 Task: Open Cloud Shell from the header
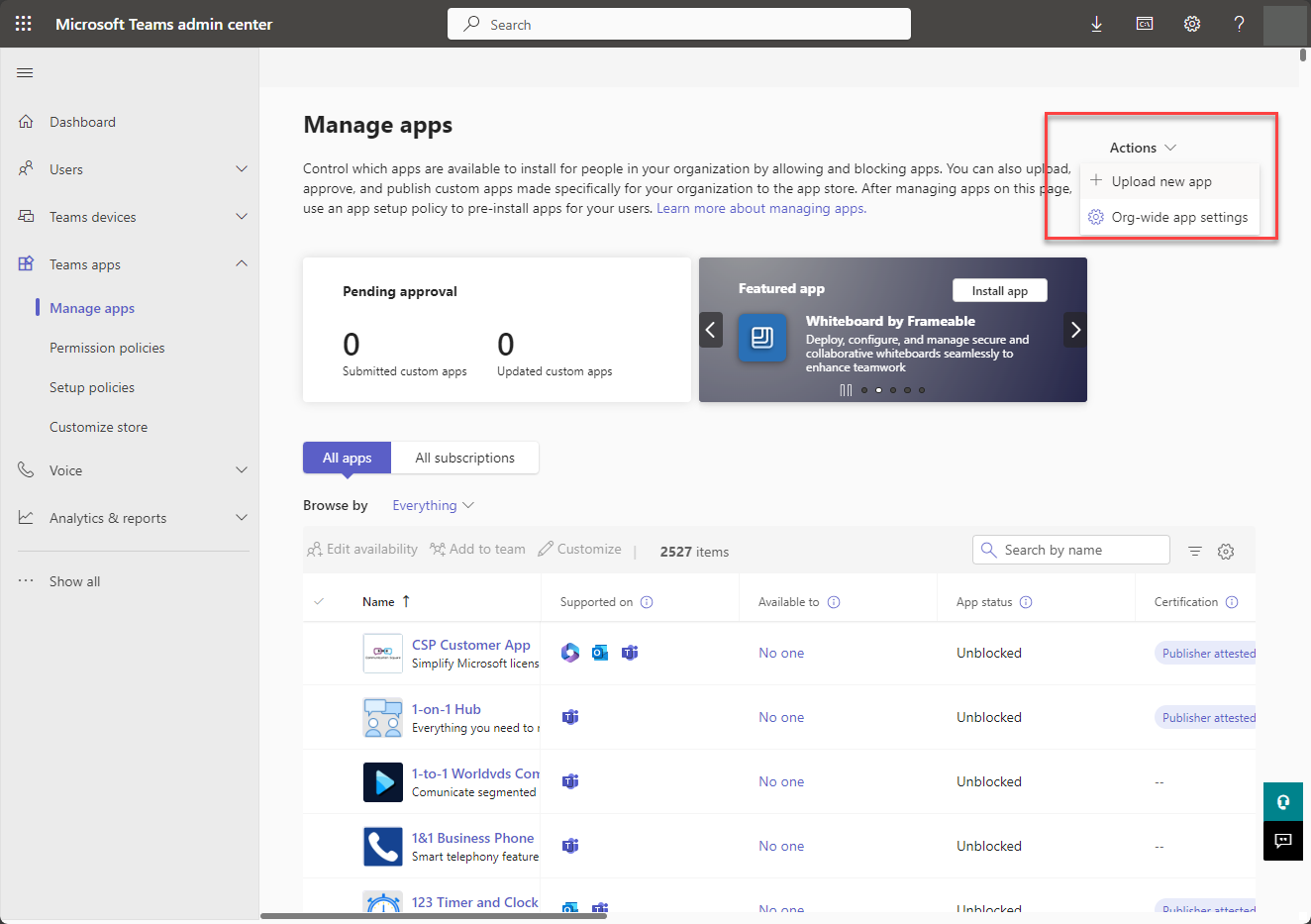click(1145, 24)
